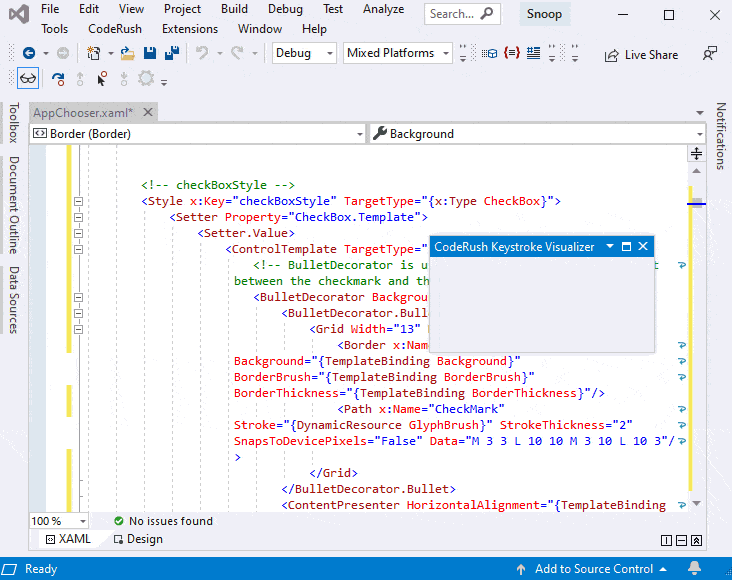Screen dimensions: 732x580
Task: Open file using the folder icon
Action: click(127, 53)
